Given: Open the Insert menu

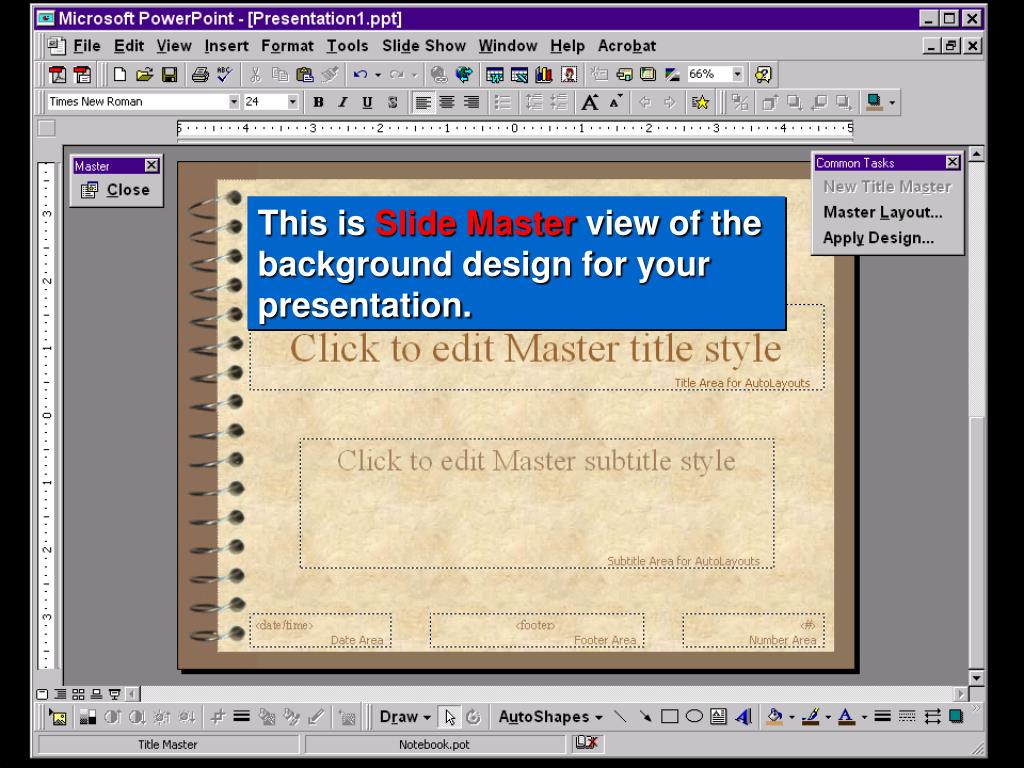Looking at the screenshot, I should [226, 46].
